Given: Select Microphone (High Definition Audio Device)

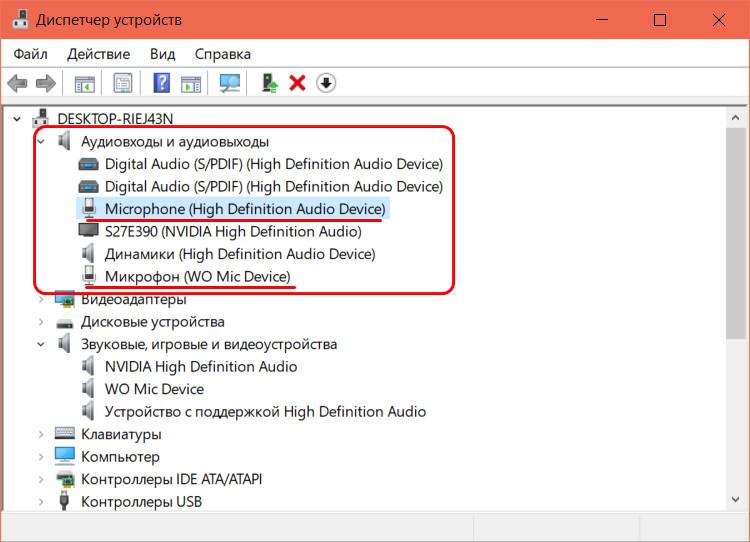Looking at the screenshot, I should pos(245,209).
